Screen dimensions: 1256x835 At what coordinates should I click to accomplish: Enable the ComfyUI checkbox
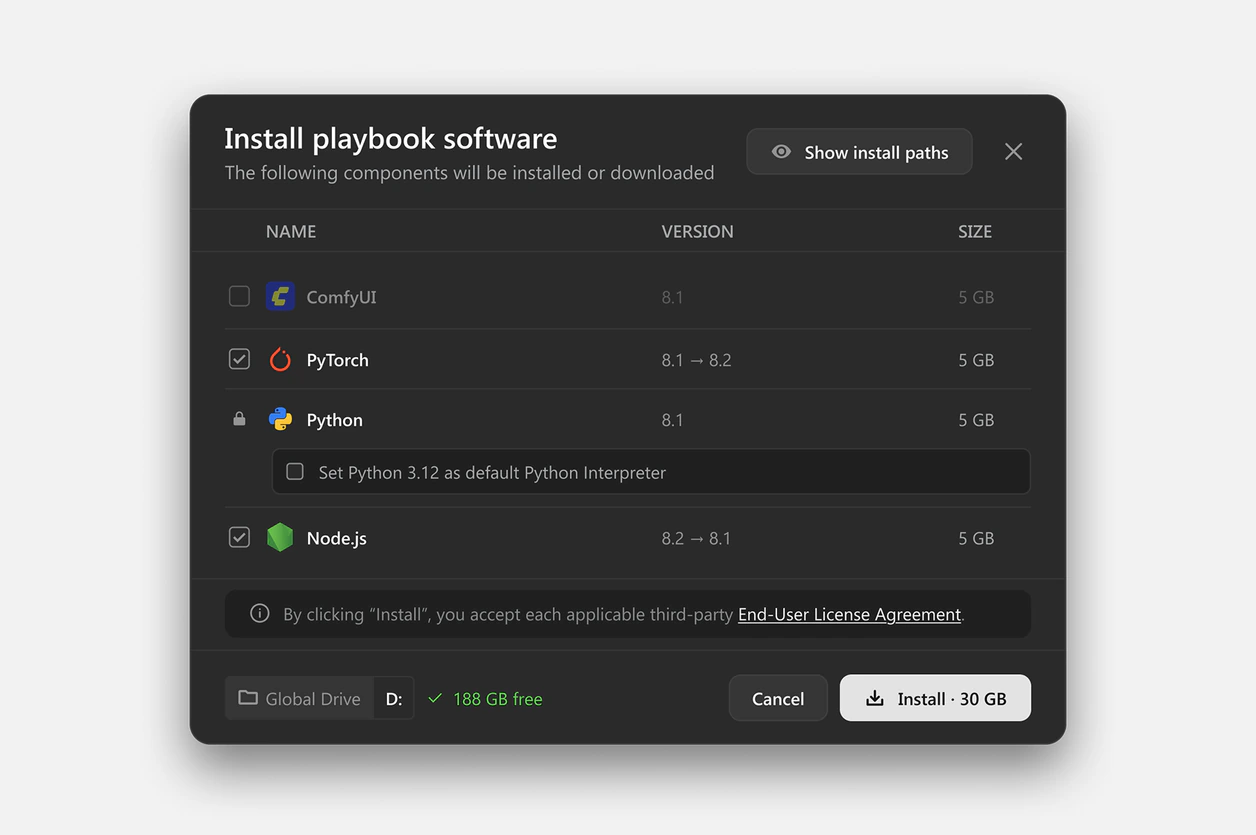point(239,296)
